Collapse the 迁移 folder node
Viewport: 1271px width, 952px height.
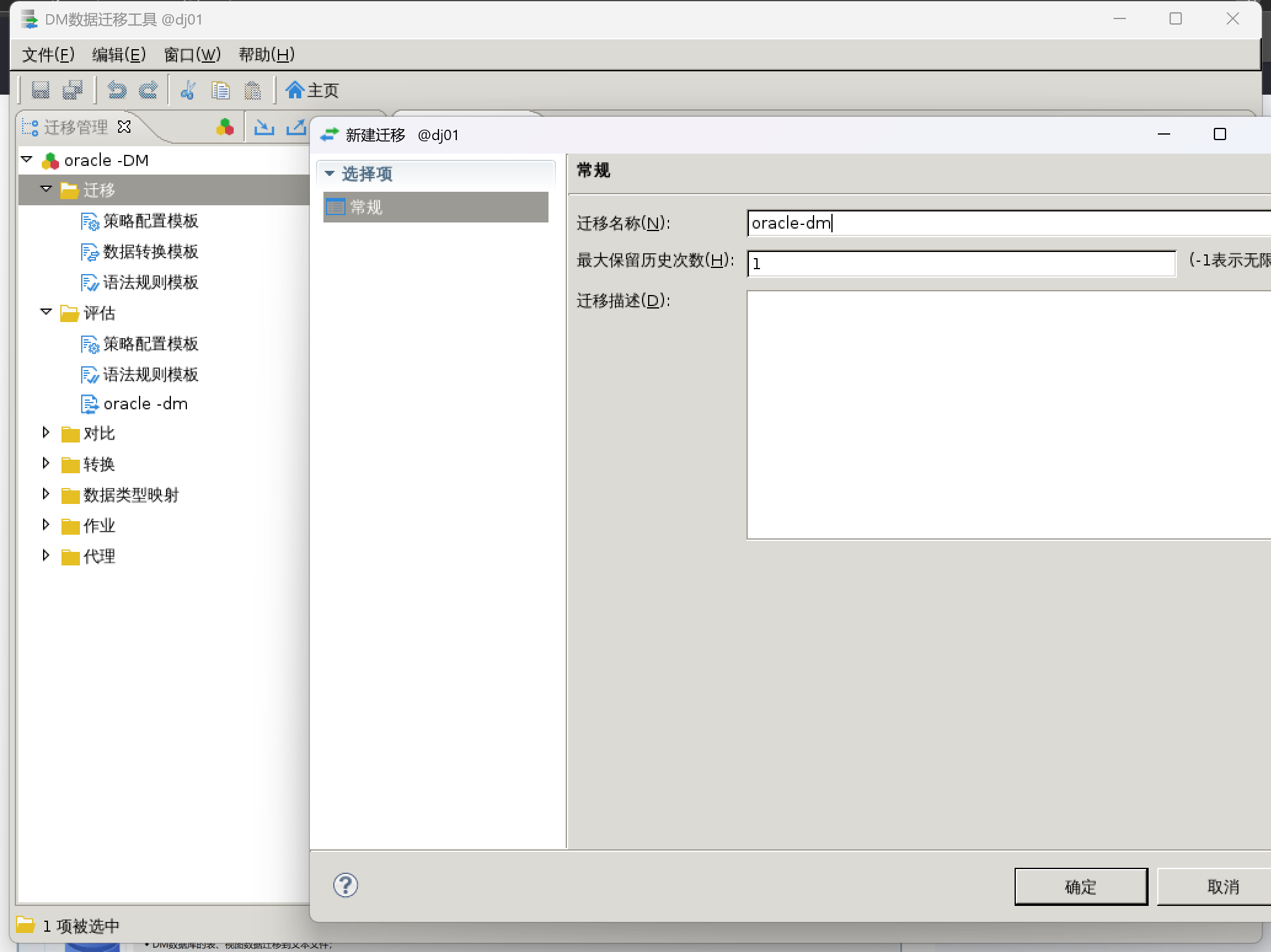46,189
